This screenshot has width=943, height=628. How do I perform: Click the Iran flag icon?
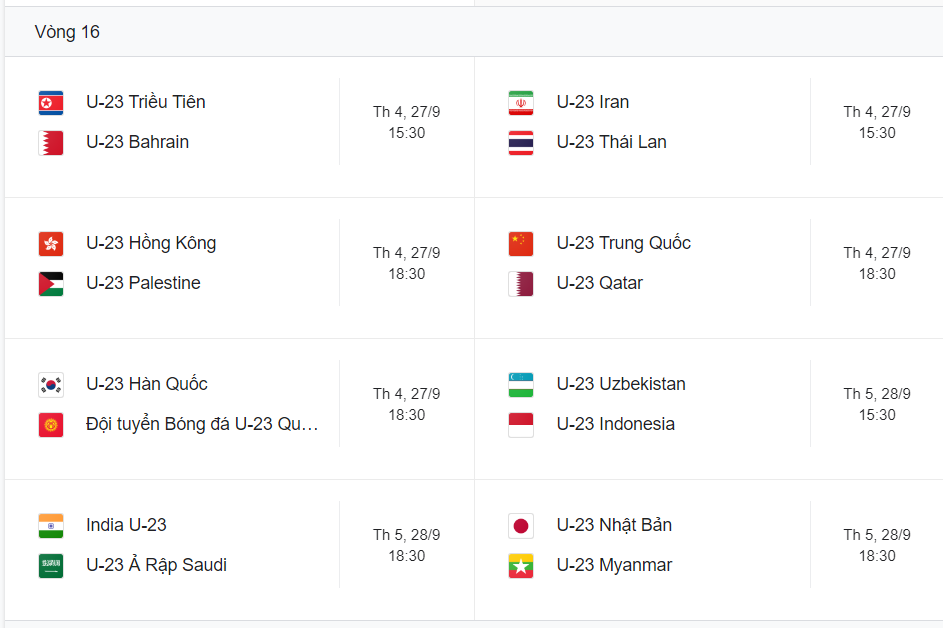521,103
